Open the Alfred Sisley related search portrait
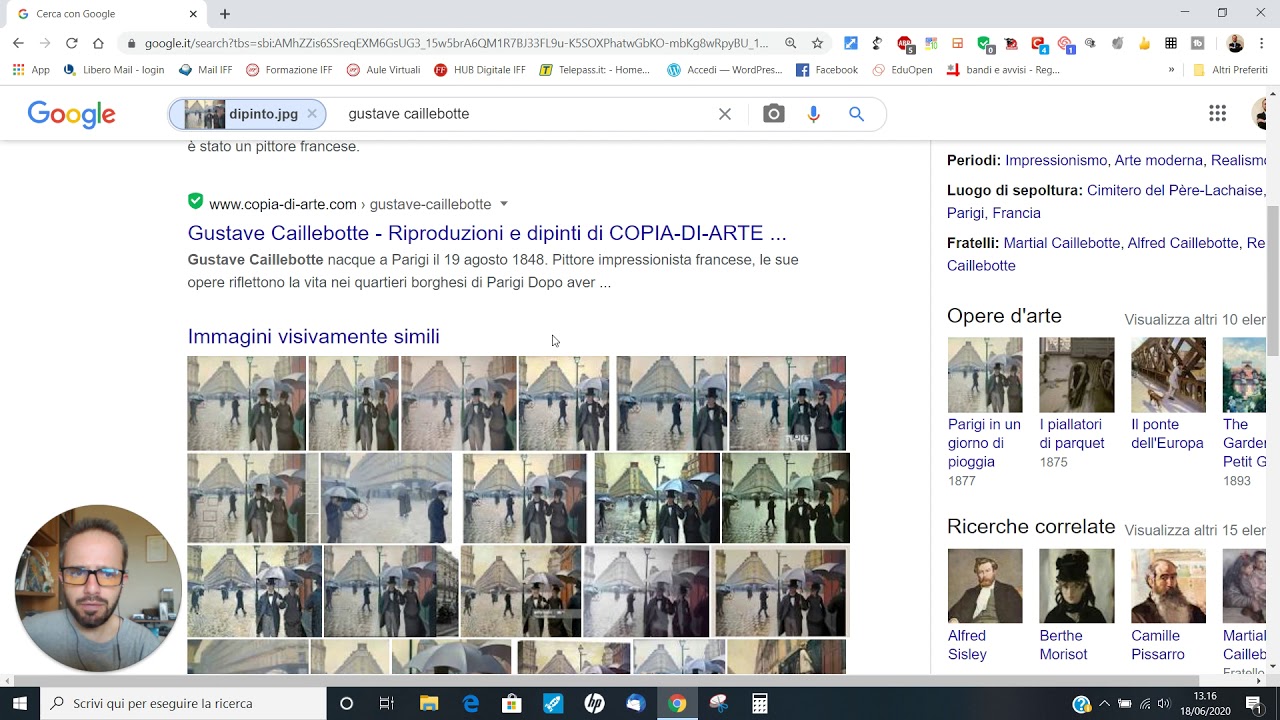1280x720 pixels. coord(985,586)
